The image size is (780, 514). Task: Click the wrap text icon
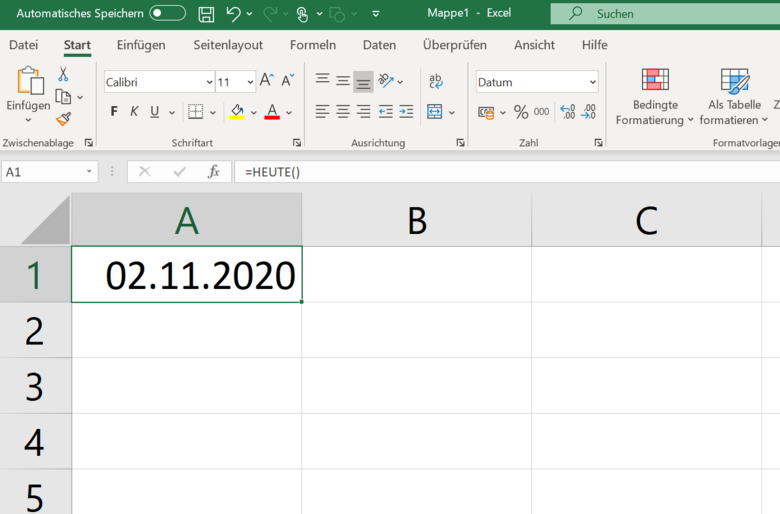[436, 82]
